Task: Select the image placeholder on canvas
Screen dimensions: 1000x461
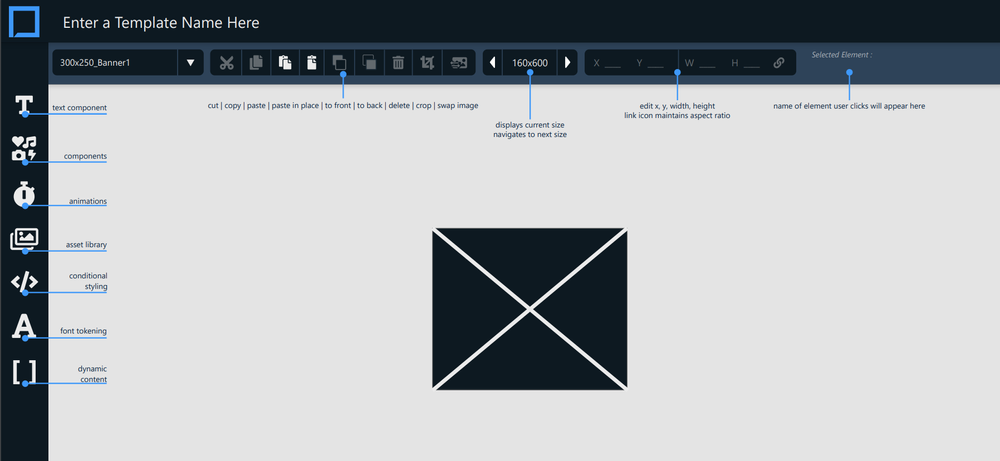Action: (x=530, y=309)
